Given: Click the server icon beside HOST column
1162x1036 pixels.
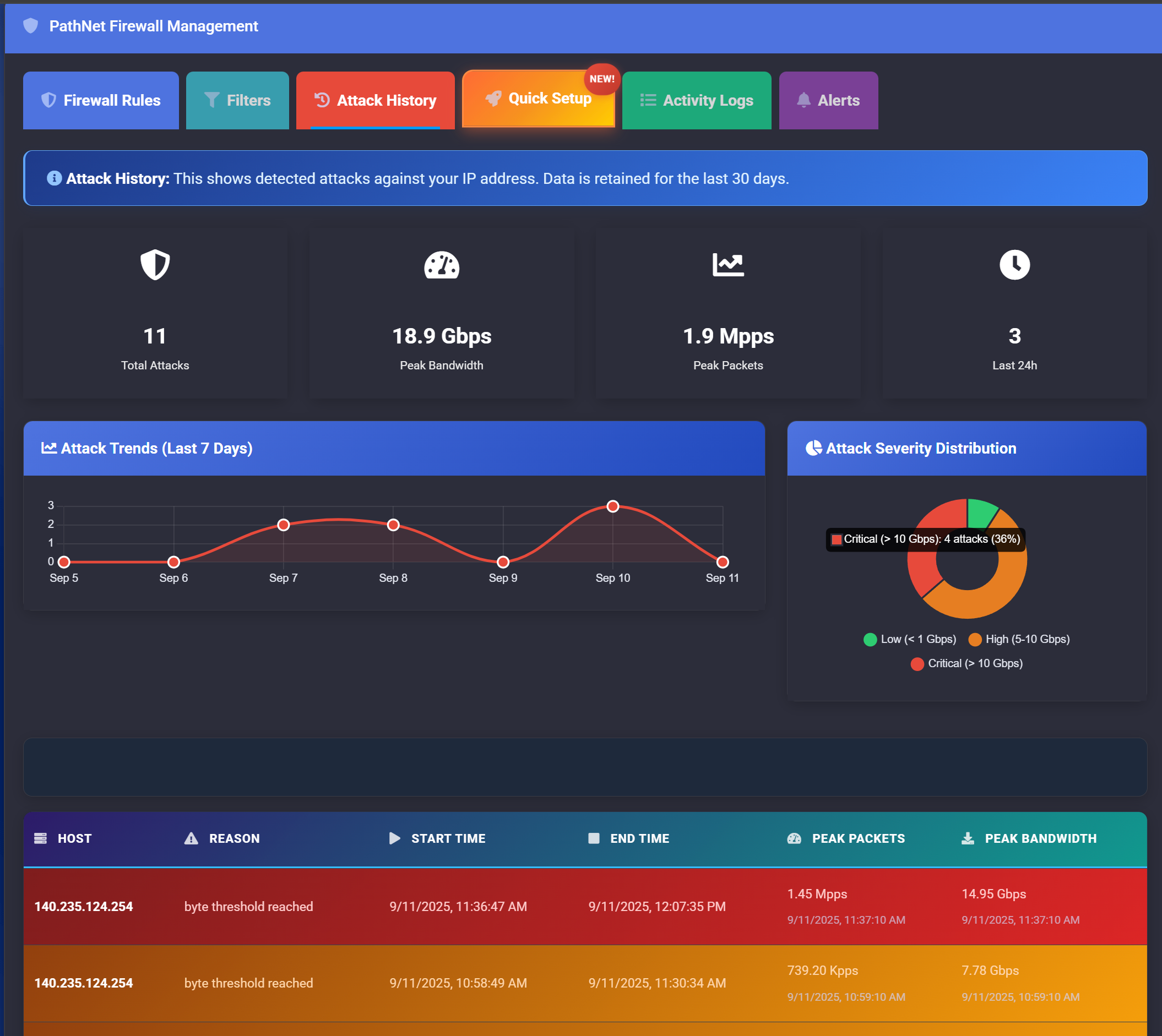Looking at the screenshot, I should 40,838.
